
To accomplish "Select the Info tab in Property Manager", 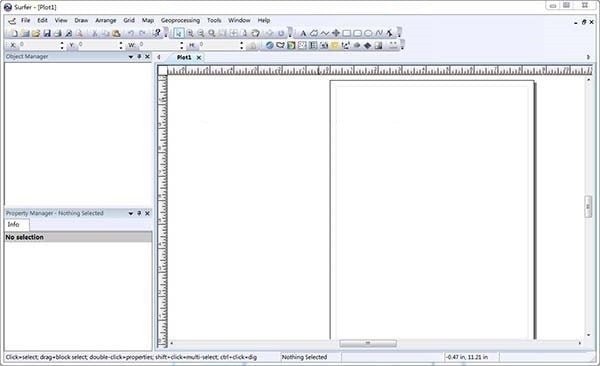I will click(13, 224).
